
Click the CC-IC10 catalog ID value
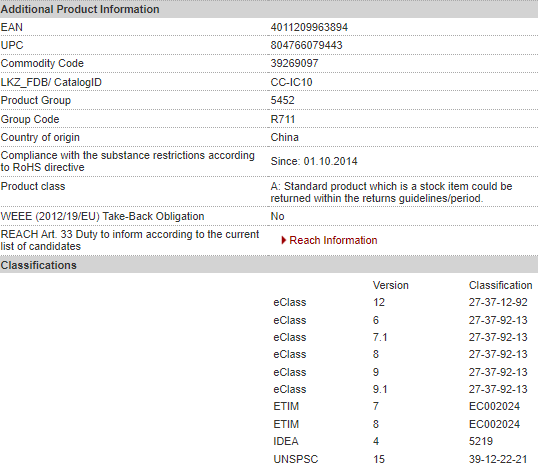[291, 82]
